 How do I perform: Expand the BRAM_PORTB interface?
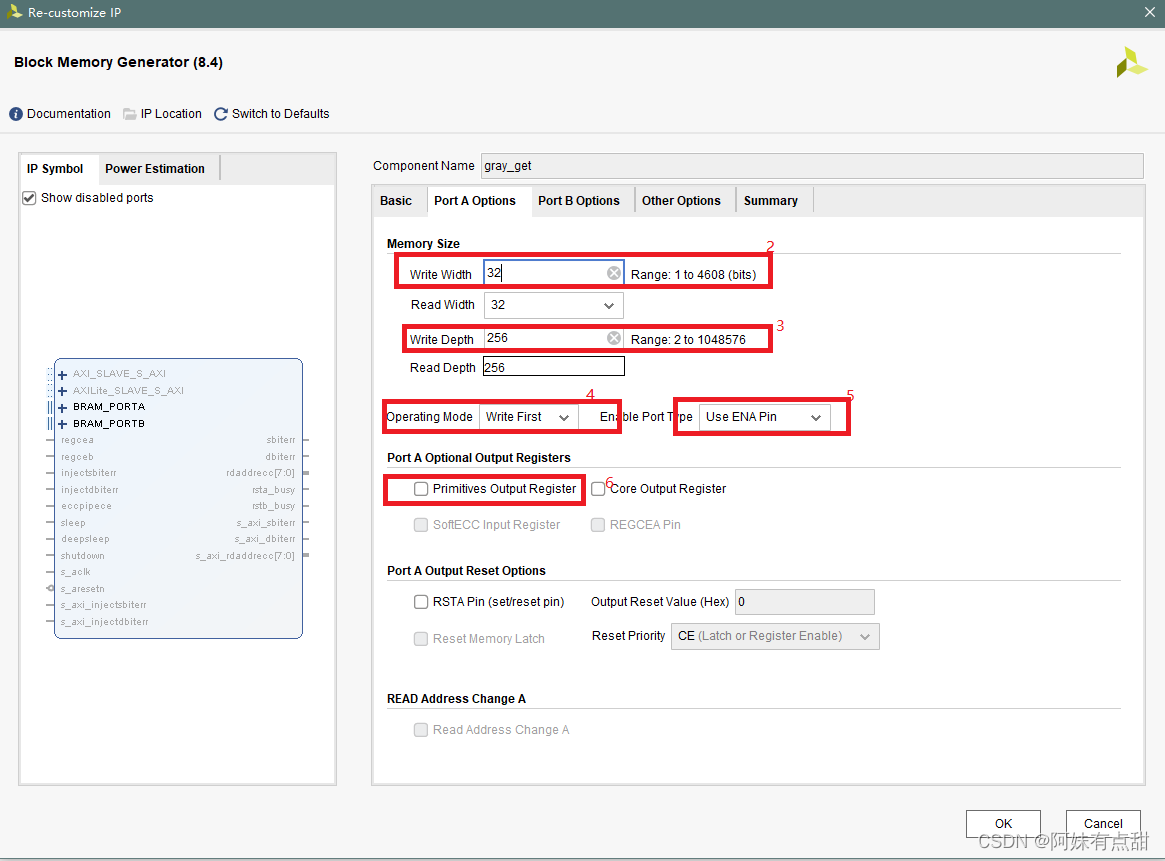62,424
